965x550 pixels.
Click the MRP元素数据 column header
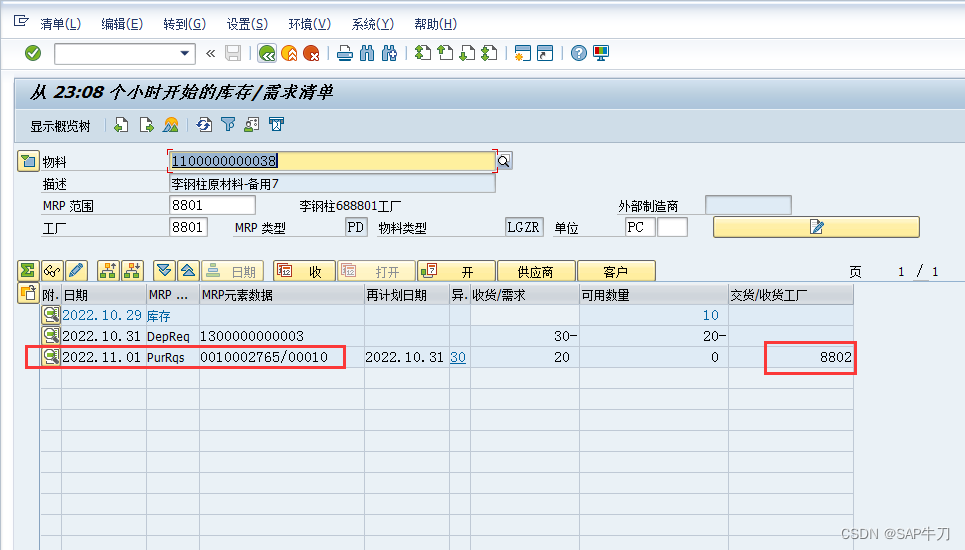282,295
